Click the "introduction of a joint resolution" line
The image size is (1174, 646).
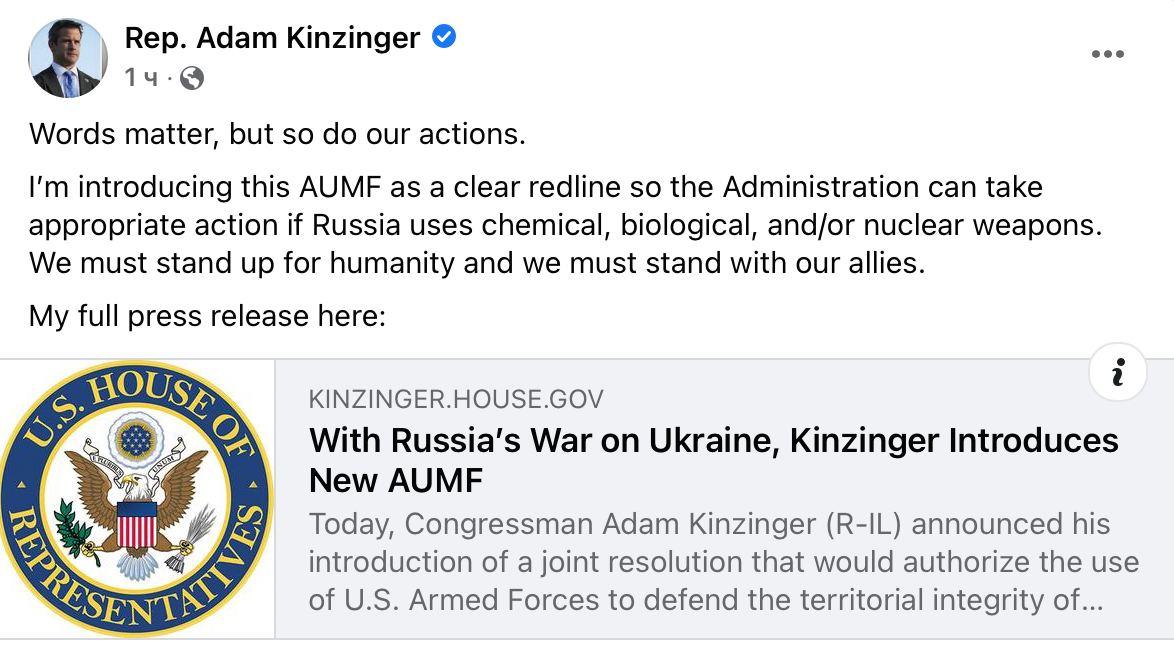[x=723, y=562]
